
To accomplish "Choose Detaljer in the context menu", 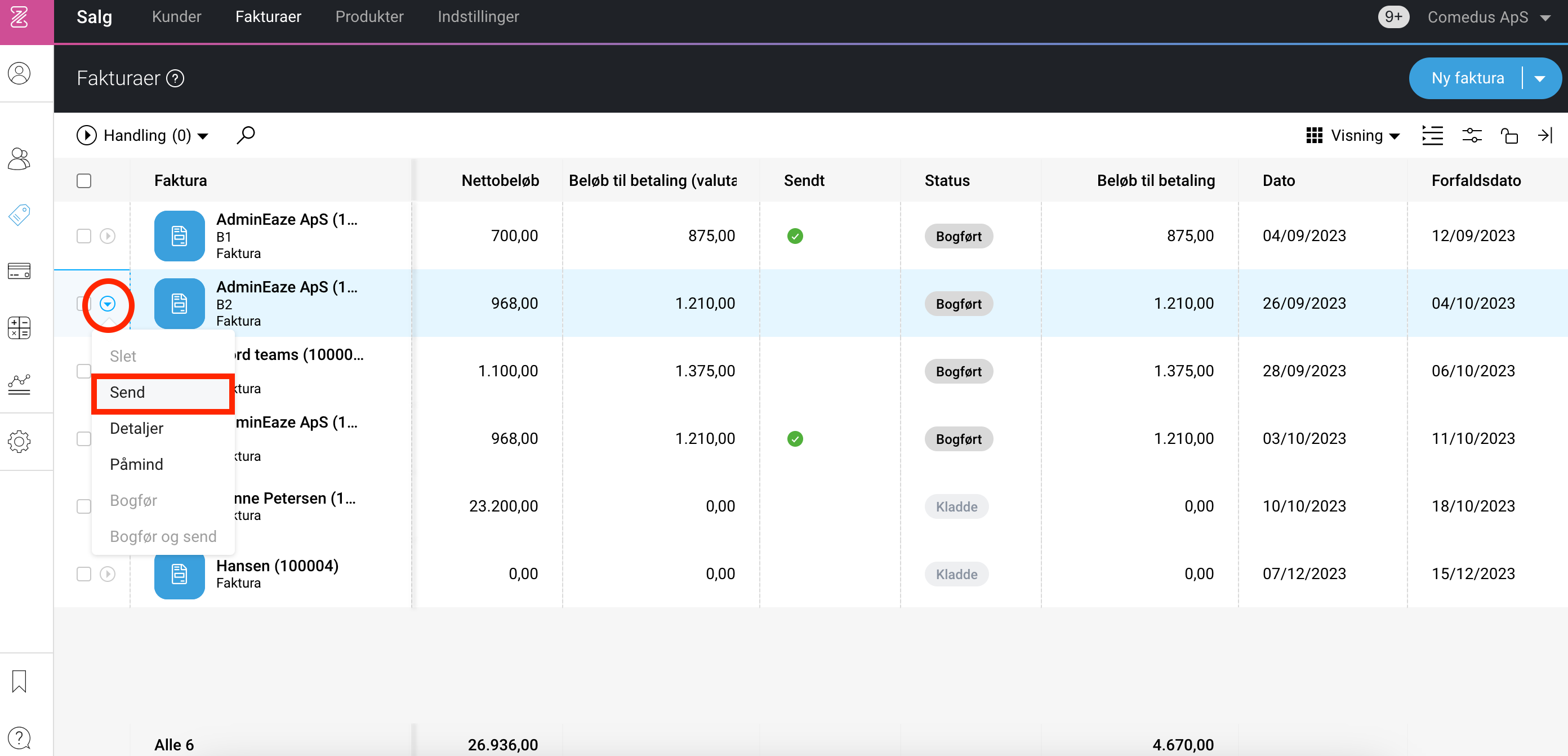I will point(163,429).
